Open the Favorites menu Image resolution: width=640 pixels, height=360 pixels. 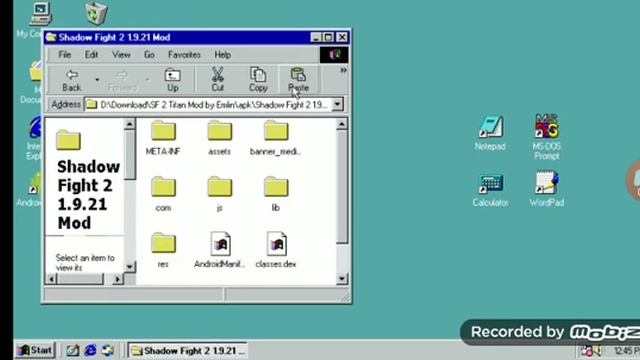tap(184, 55)
